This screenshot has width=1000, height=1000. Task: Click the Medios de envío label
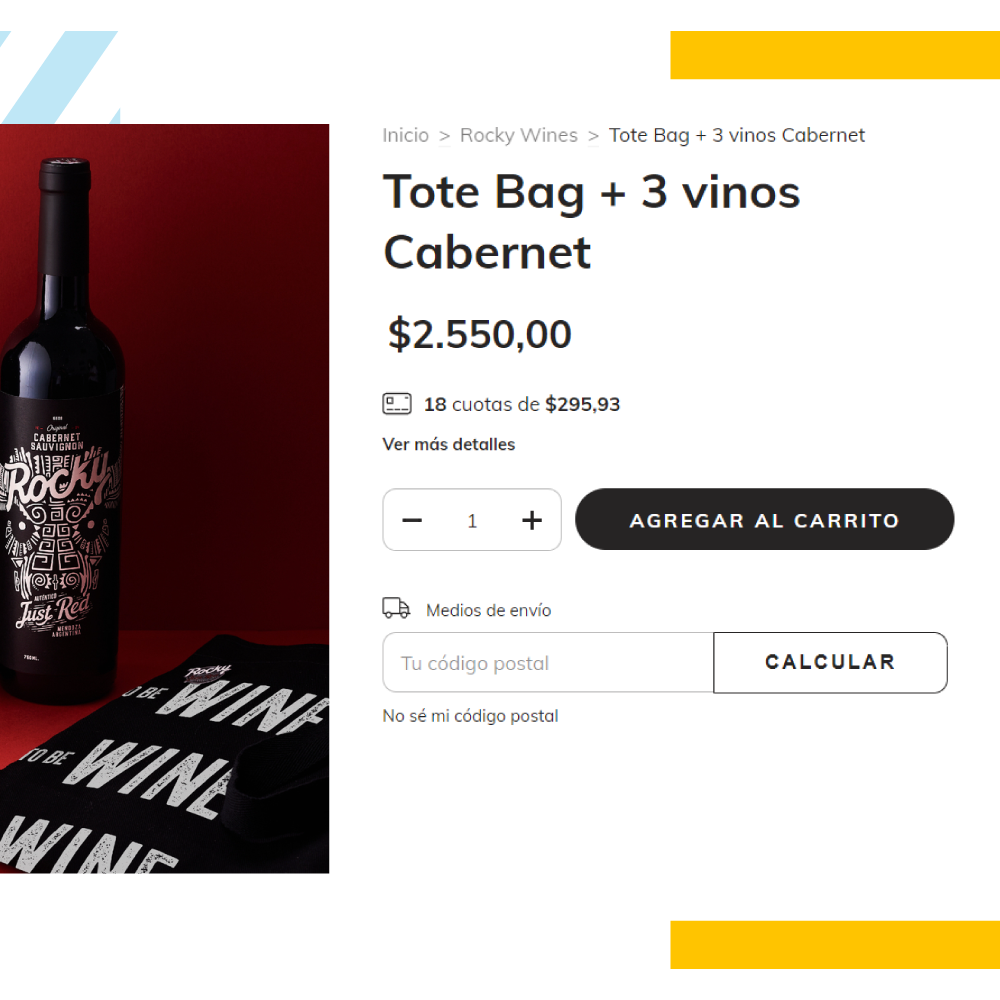click(489, 610)
